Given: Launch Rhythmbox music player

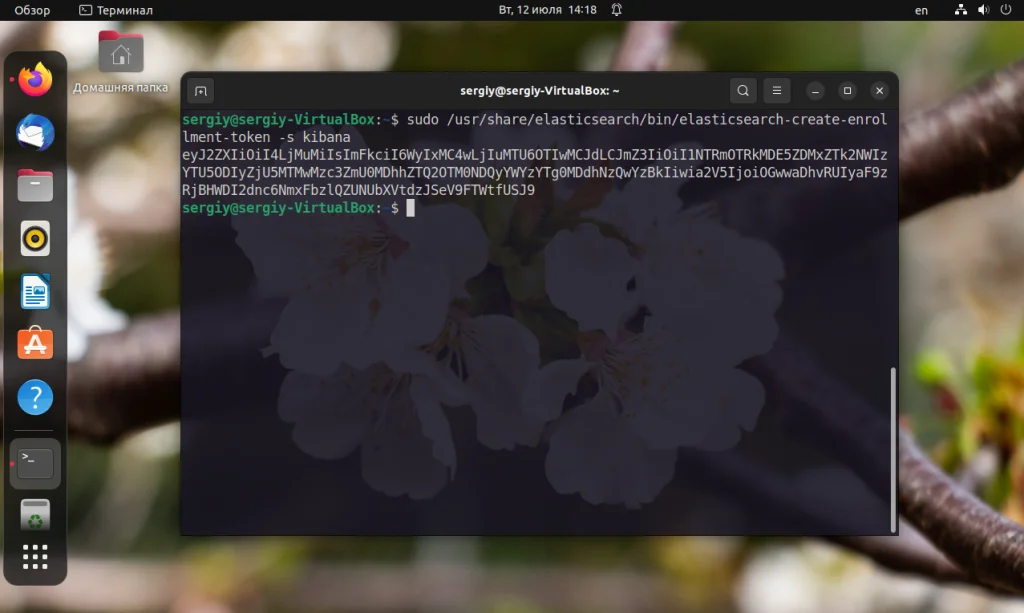Looking at the screenshot, I should pos(34,238).
